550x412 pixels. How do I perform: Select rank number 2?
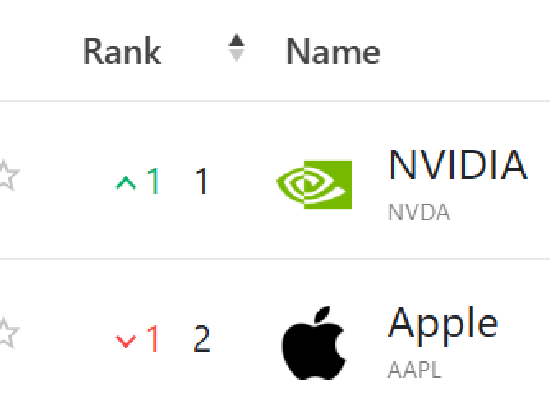(x=202, y=338)
